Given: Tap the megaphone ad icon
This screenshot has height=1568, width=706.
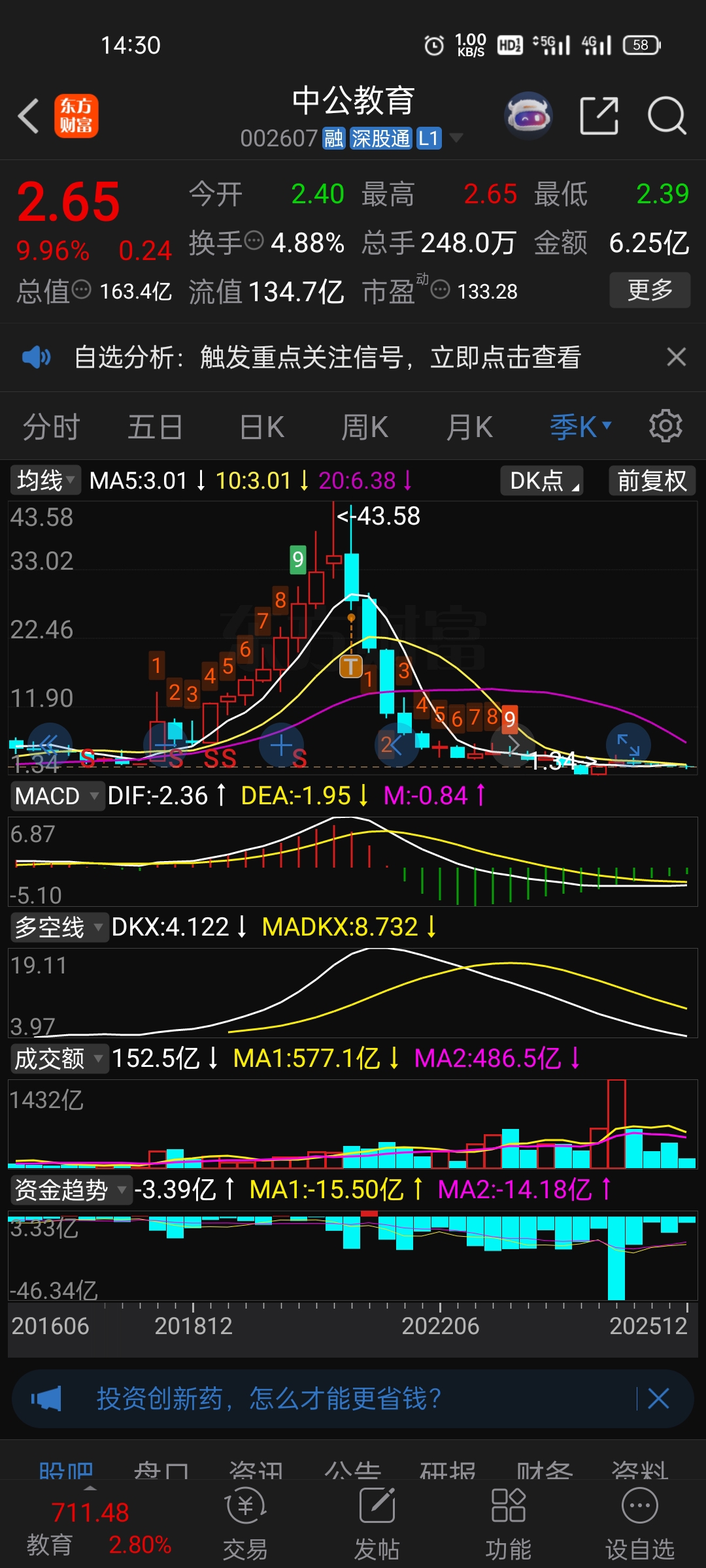Looking at the screenshot, I should tap(46, 1399).
